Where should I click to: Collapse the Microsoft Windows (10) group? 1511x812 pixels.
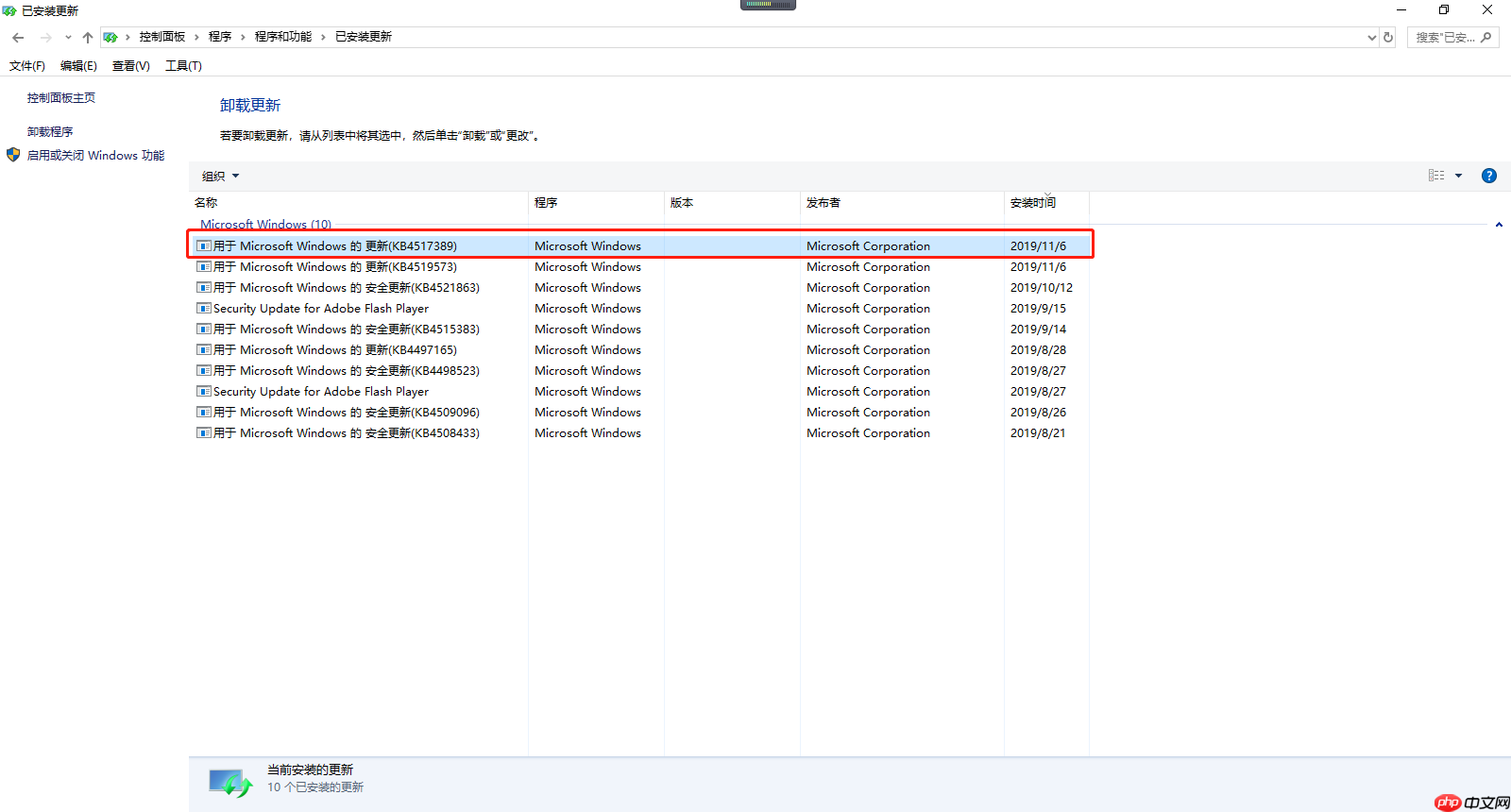click(x=1499, y=225)
